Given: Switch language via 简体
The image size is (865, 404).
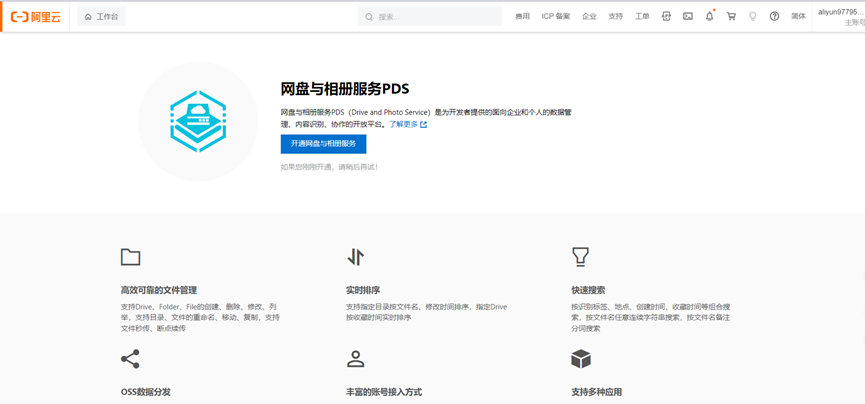Looking at the screenshot, I should 798,17.
